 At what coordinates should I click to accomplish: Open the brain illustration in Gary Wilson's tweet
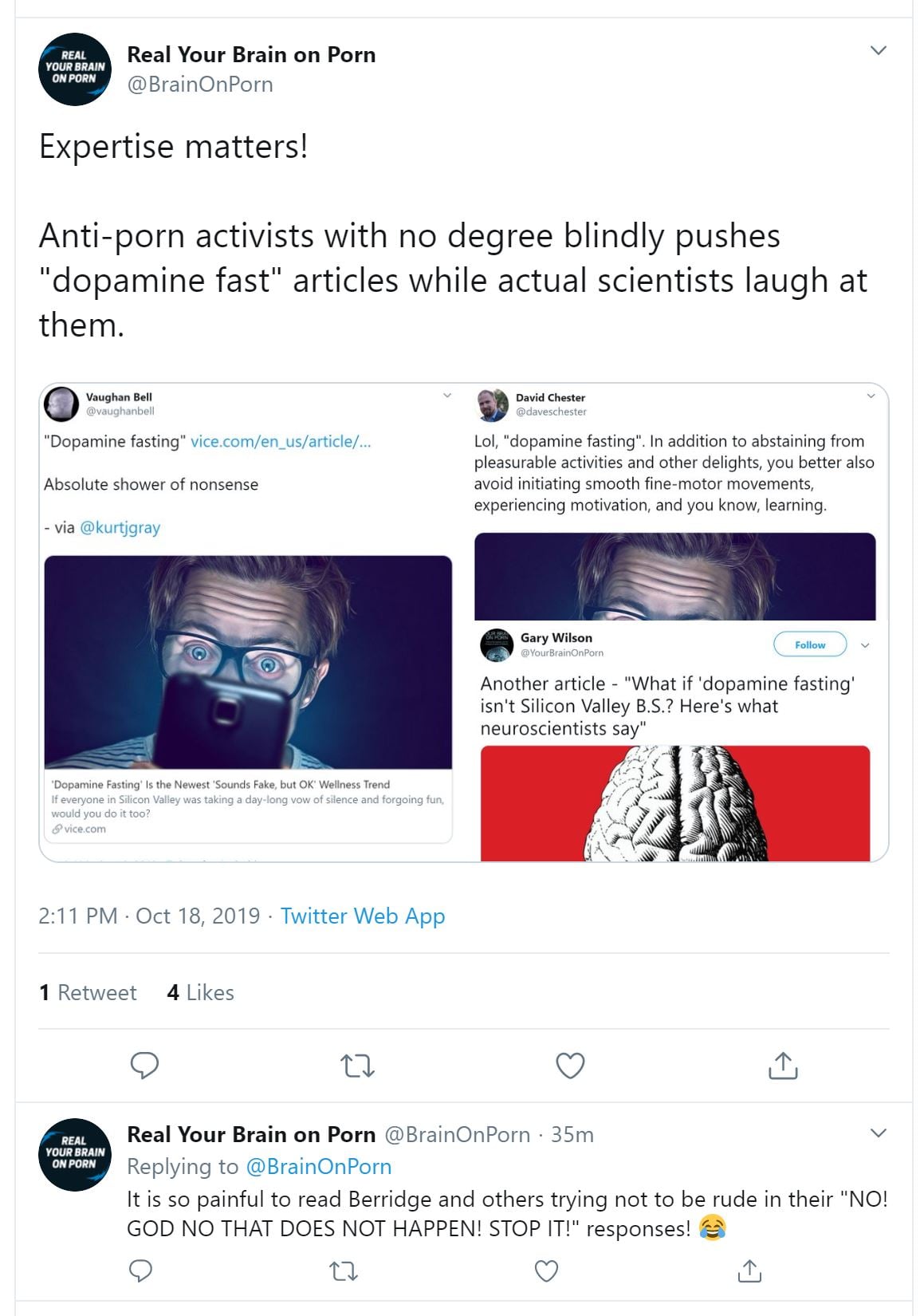pos(675,803)
